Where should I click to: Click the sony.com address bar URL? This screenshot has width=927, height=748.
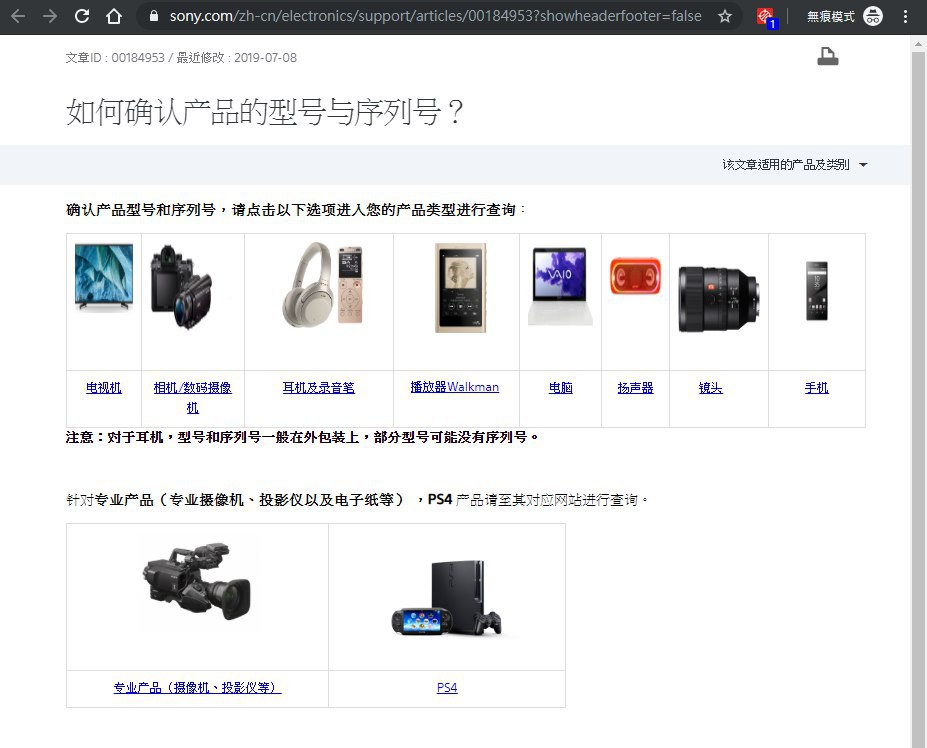pos(436,16)
